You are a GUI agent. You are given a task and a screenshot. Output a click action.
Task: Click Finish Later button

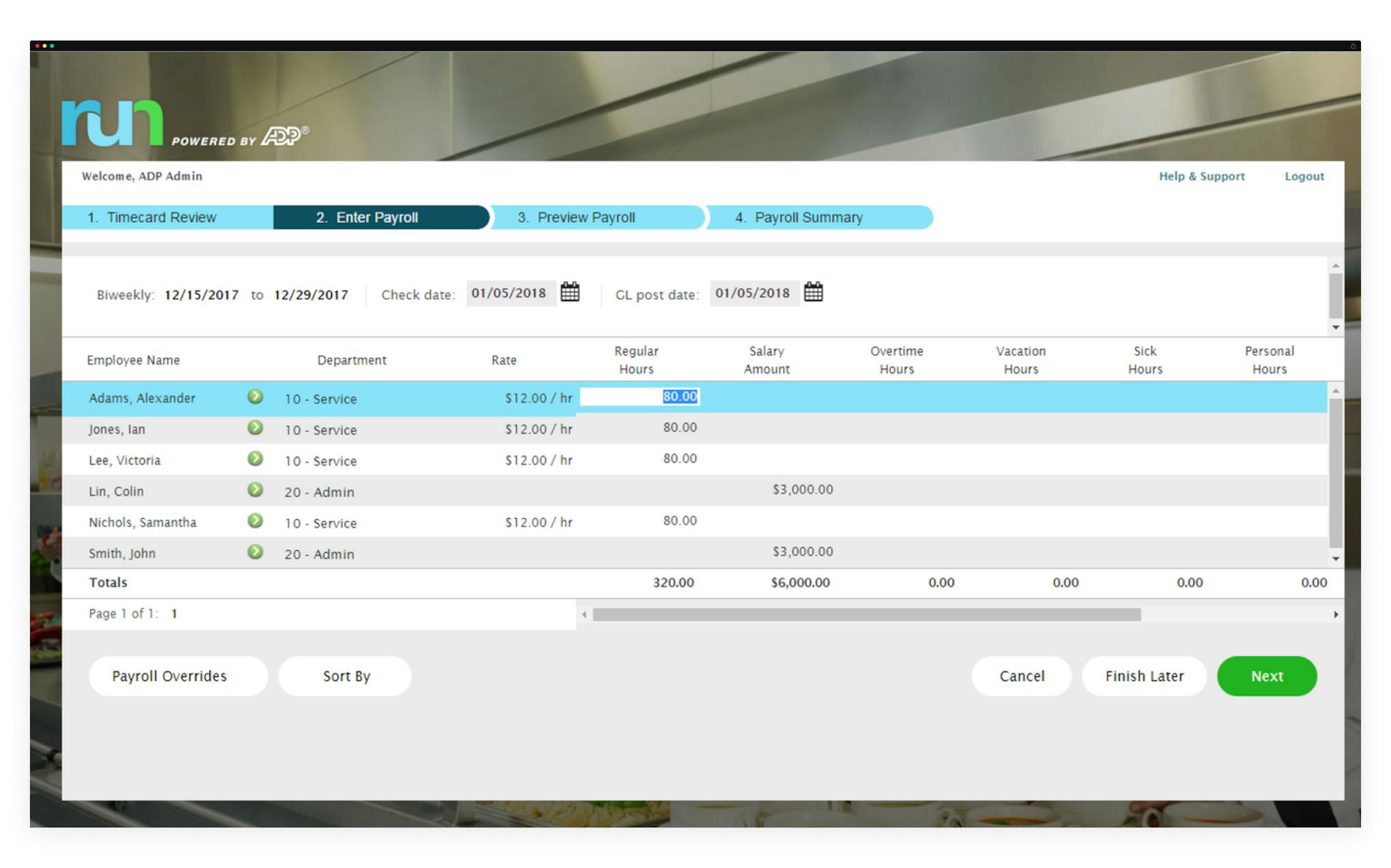tap(1144, 676)
